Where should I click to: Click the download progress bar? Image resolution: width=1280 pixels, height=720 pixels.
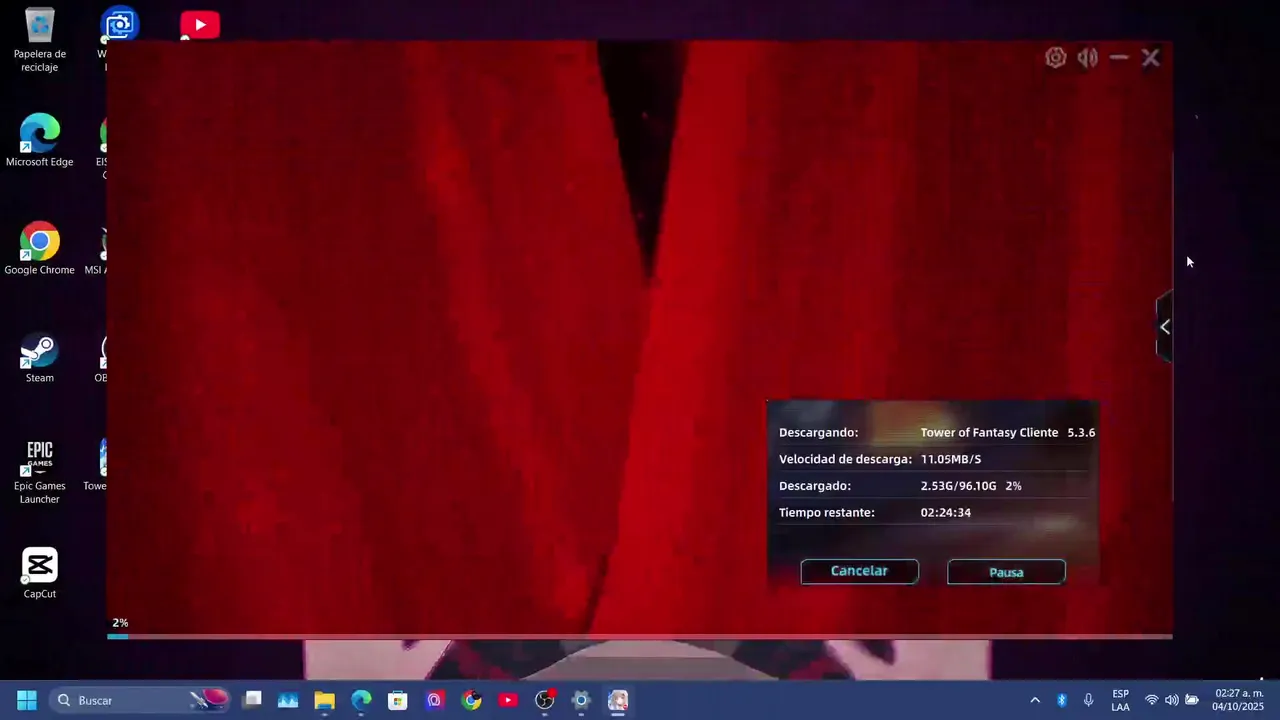tap(640, 636)
